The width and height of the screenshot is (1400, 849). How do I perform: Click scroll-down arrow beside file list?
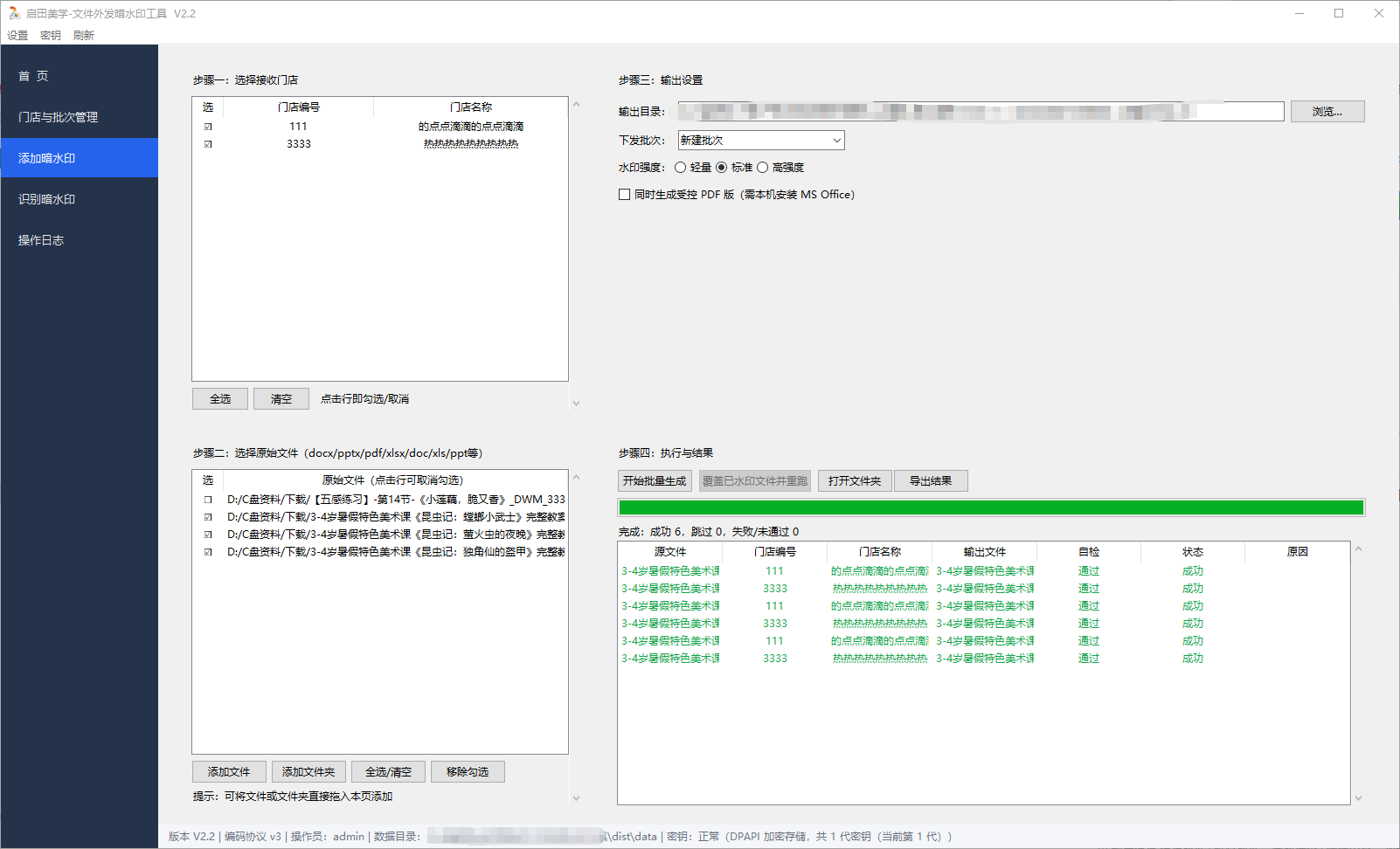tap(576, 798)
